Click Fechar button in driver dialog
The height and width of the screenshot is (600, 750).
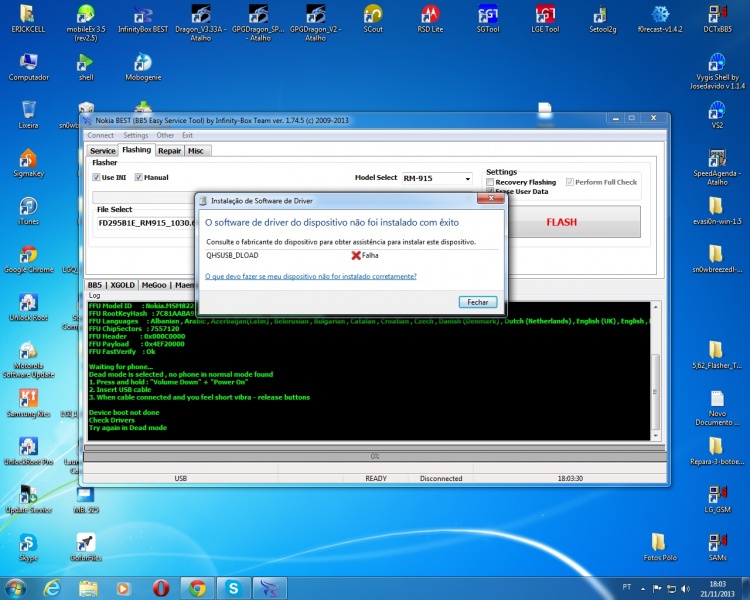tap(478, 302)
